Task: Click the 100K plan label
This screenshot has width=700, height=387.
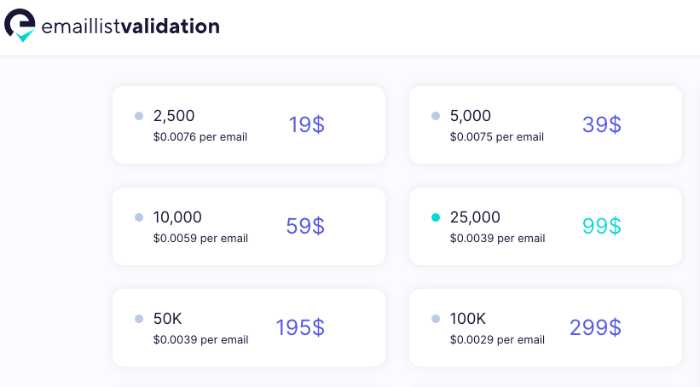Action: 467,319
